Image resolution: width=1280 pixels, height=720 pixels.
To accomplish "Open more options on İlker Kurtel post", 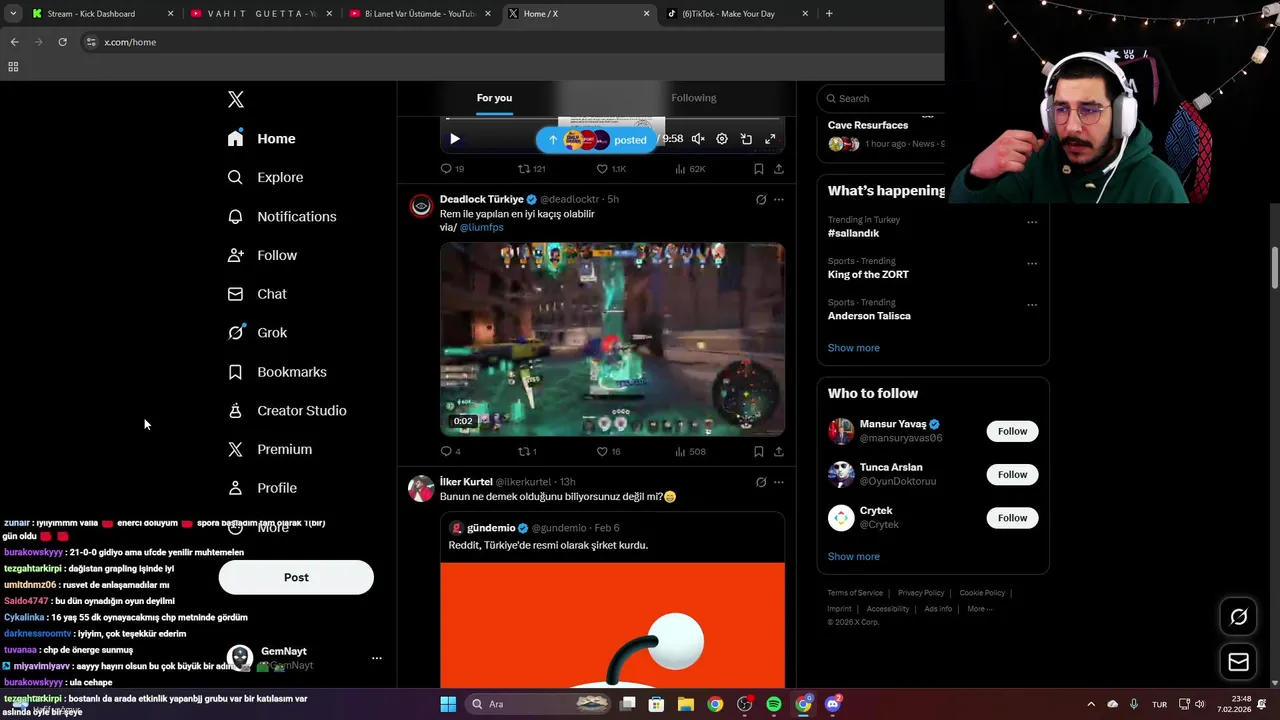I will pos(779,482).
